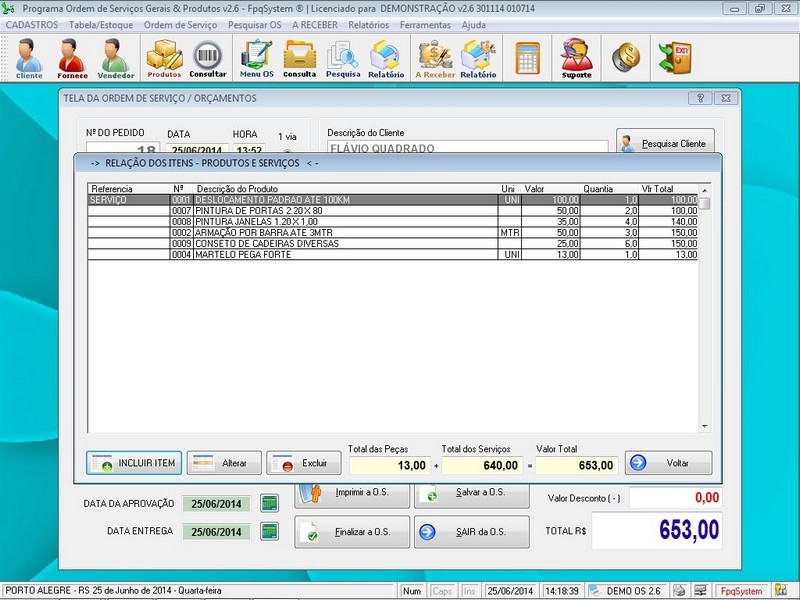800x600 pixels.
Task: Open calendar next to Data da Aprovação
Action: click(x=268, y=503)
